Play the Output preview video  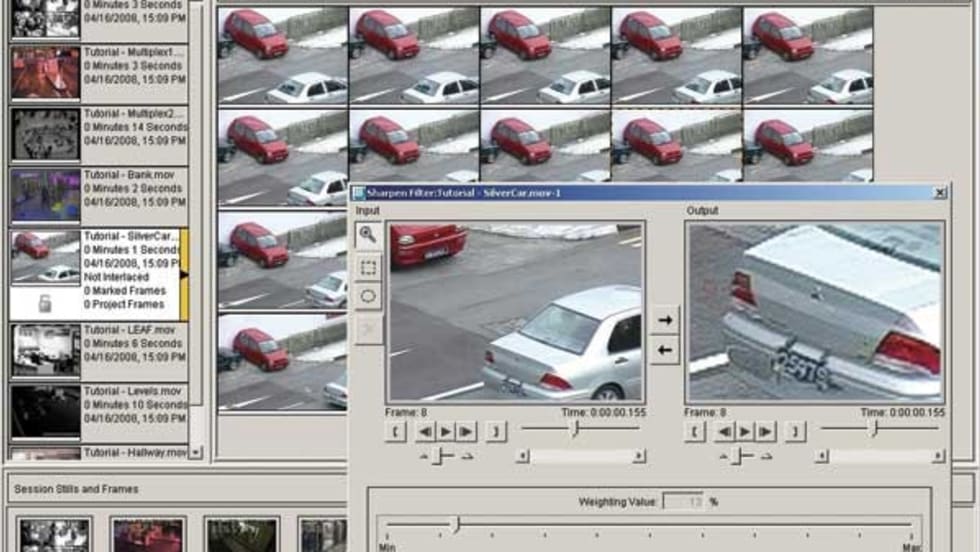coord(745,432)
